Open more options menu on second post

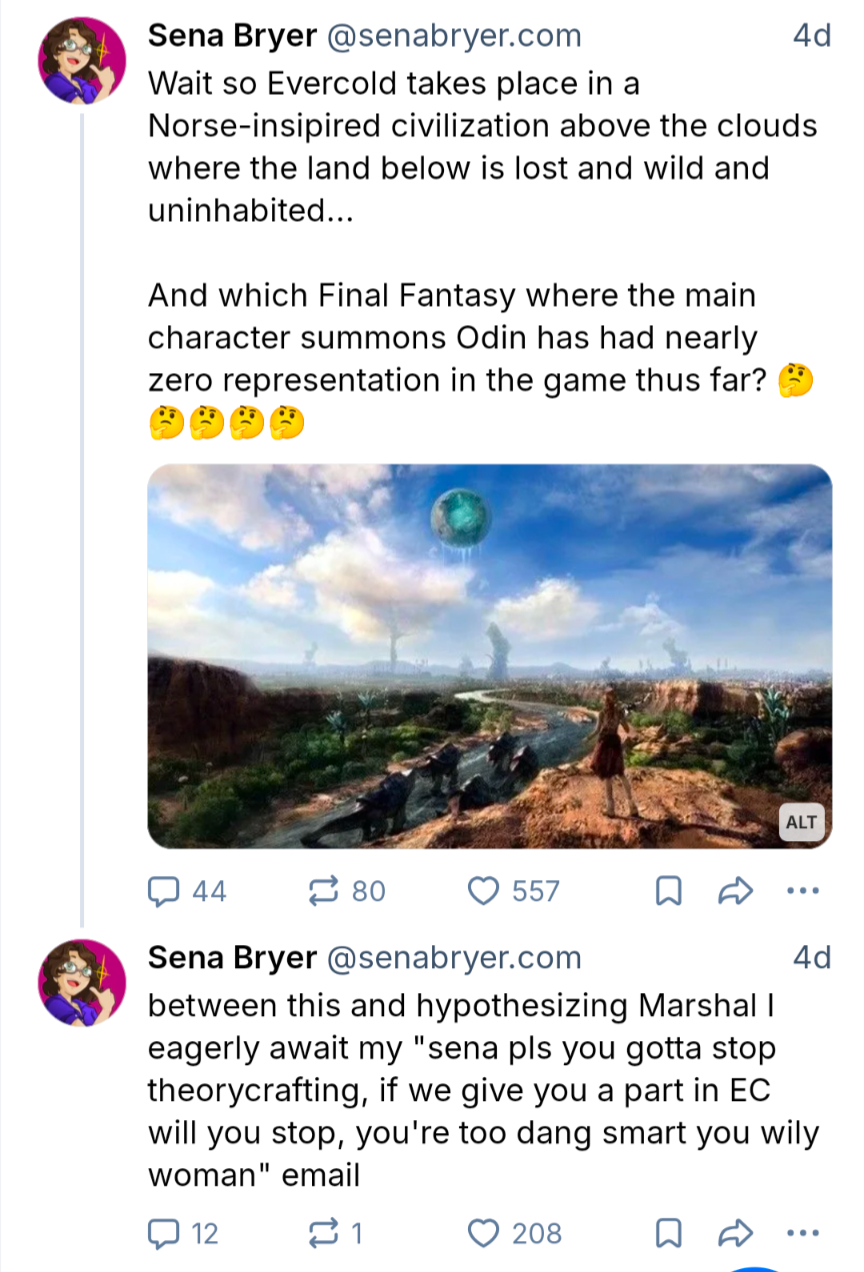[803, 1234]
